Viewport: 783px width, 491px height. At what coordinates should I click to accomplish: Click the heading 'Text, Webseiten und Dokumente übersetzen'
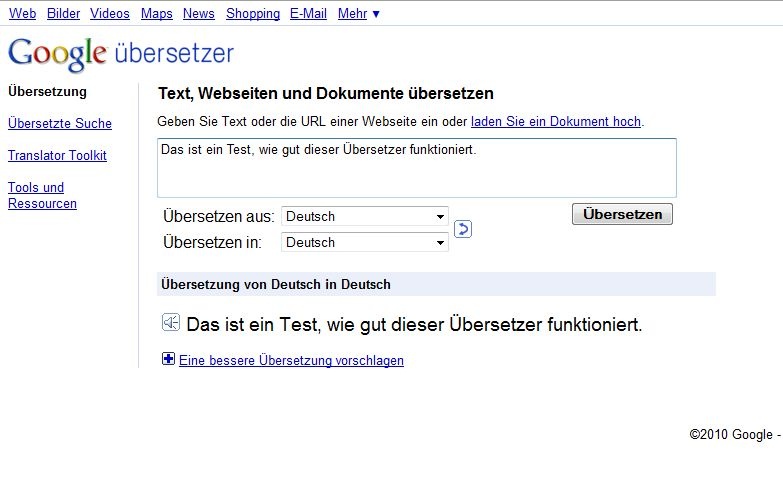[326, 93]
